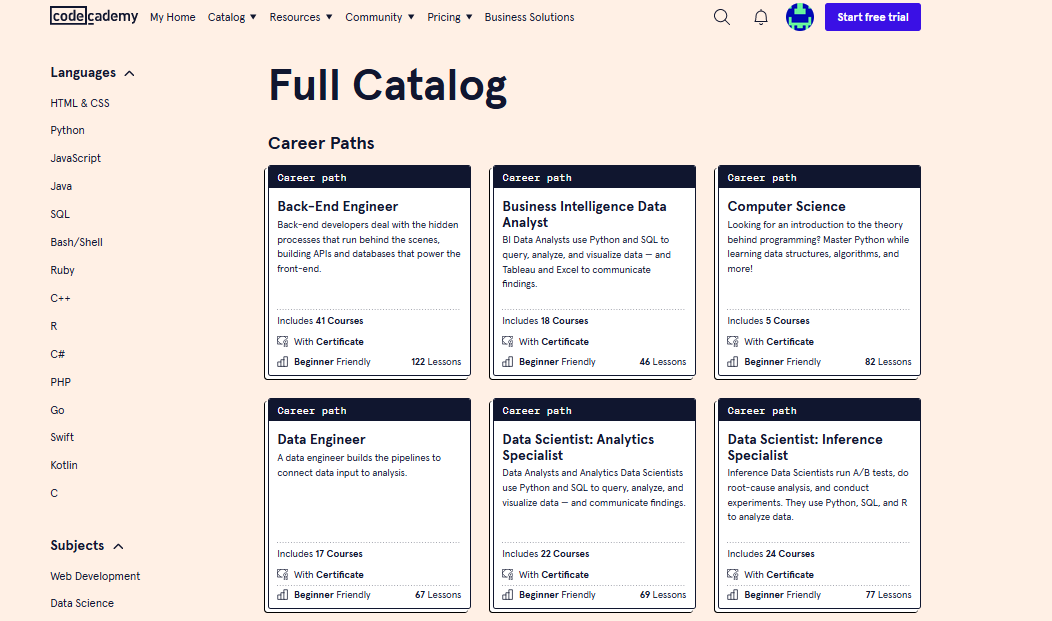Click "Includes 41 Courses" text
The width and height of the screenshot is (1052, 621).
tap(320, 321)
